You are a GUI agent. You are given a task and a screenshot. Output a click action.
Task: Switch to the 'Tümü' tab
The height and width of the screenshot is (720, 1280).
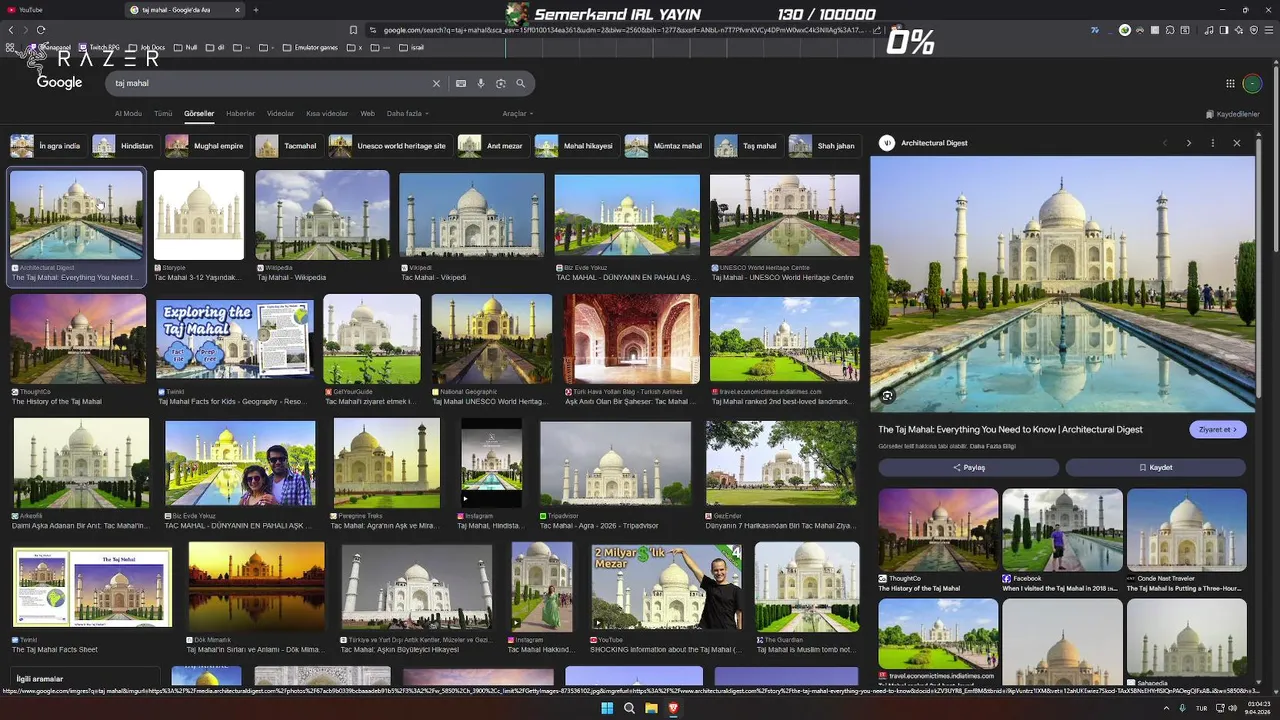163,114
